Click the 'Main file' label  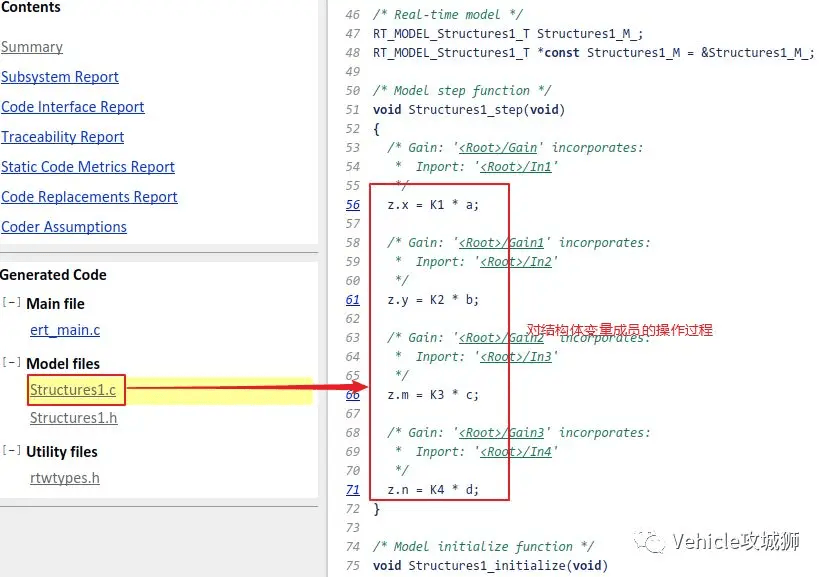[x=55, y=304]
